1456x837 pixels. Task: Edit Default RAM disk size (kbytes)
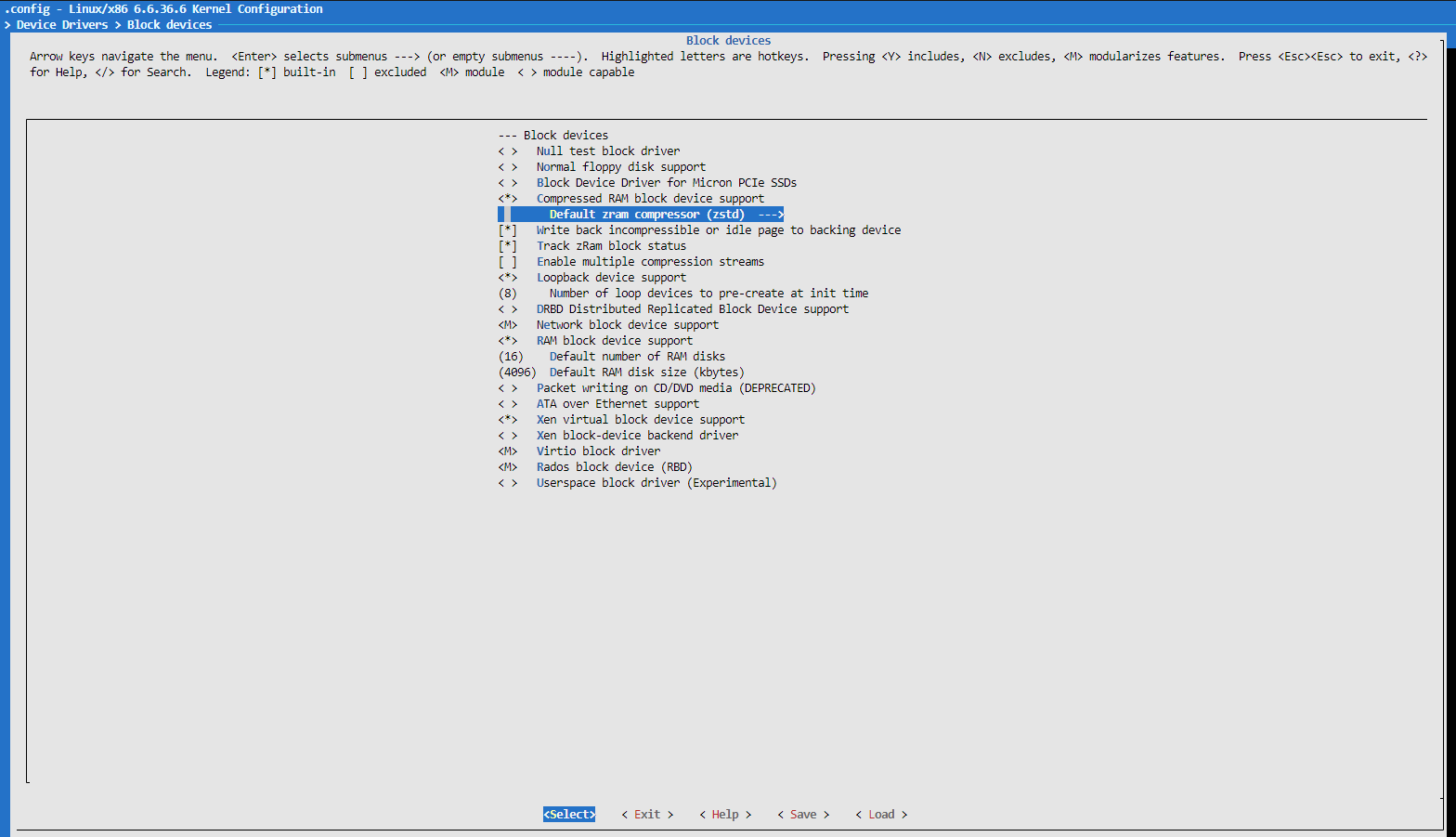tap(646, 373)
